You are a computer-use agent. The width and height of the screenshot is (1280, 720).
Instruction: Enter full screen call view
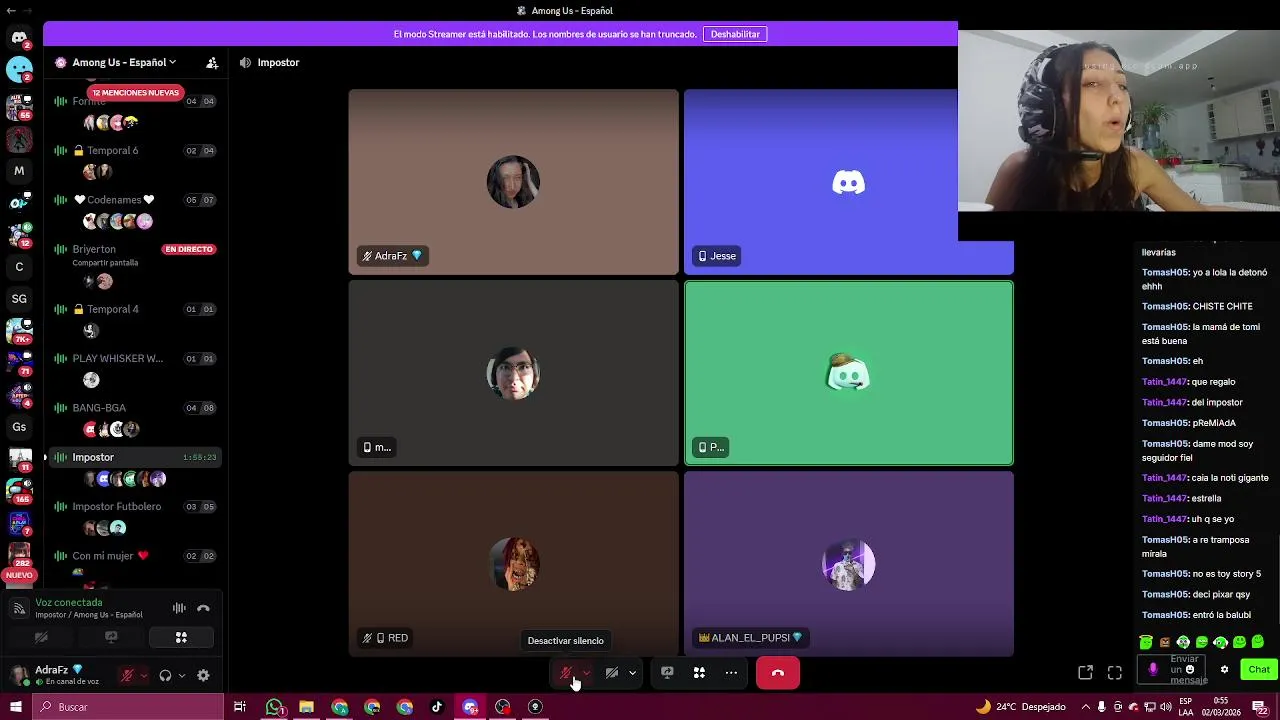point(1115,673)
